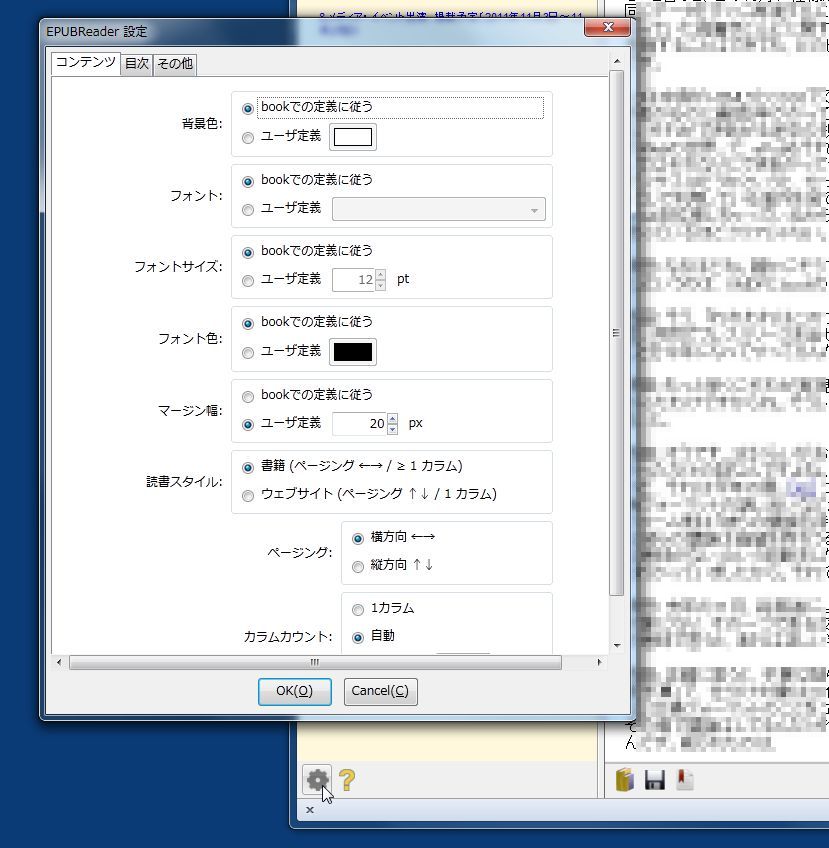Confirm settings with OK(O) button
Image resolution: width=829 pixels, height=848 pixels.
pyautogui.click(x=295, y=691)
